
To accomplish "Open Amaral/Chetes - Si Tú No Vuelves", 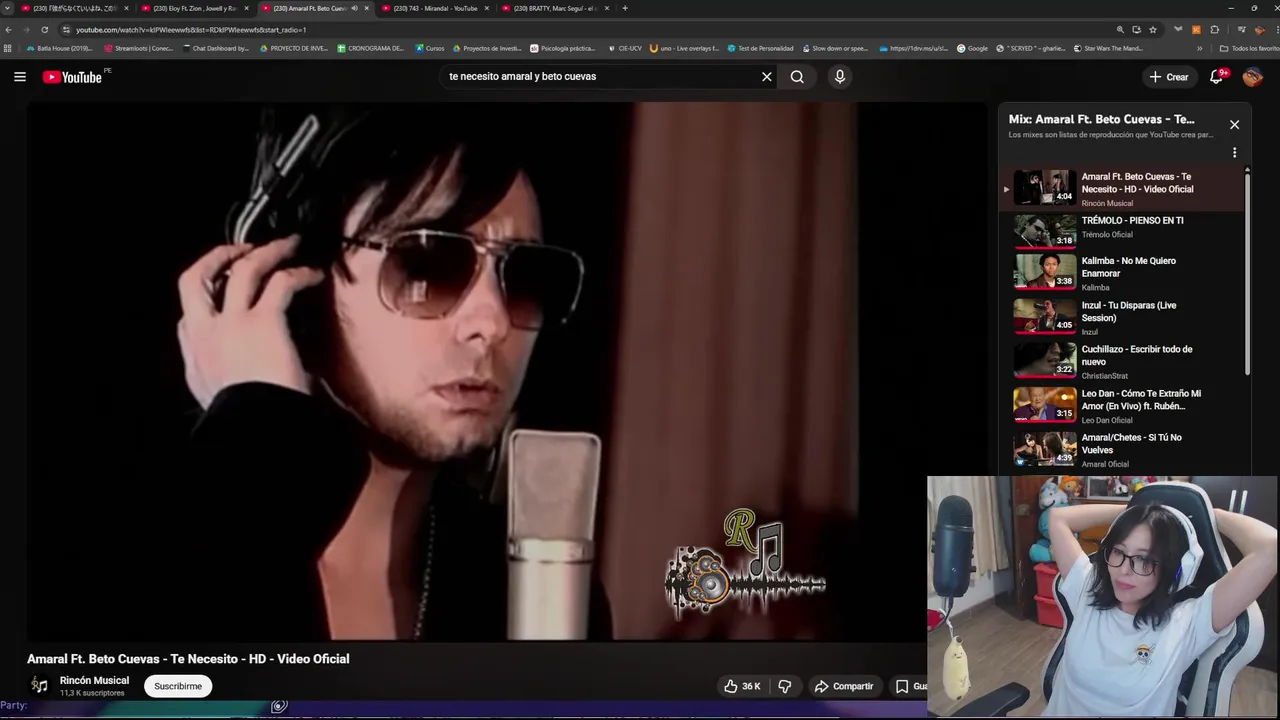I will (1120, 449).
